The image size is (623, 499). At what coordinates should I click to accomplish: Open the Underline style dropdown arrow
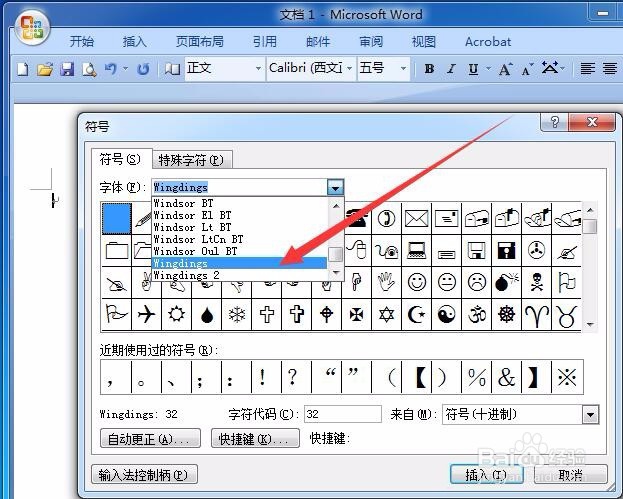489,69
